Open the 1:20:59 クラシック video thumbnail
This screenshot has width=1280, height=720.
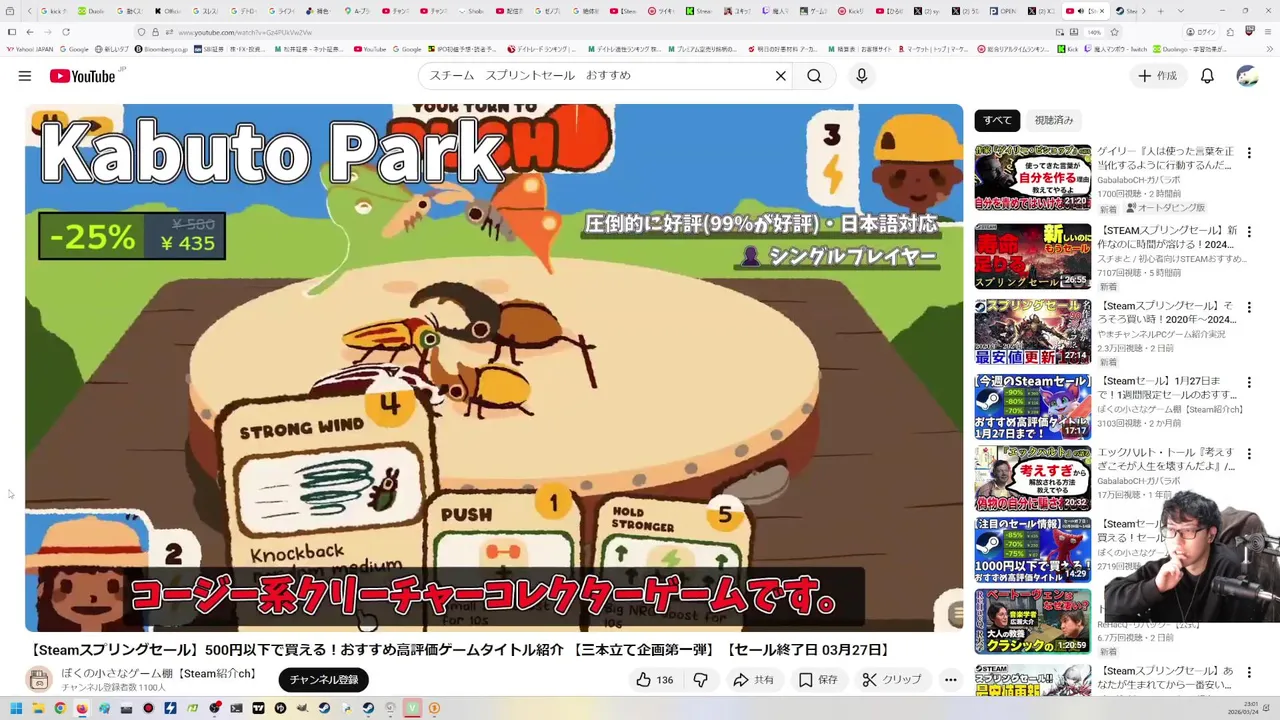1033,622
